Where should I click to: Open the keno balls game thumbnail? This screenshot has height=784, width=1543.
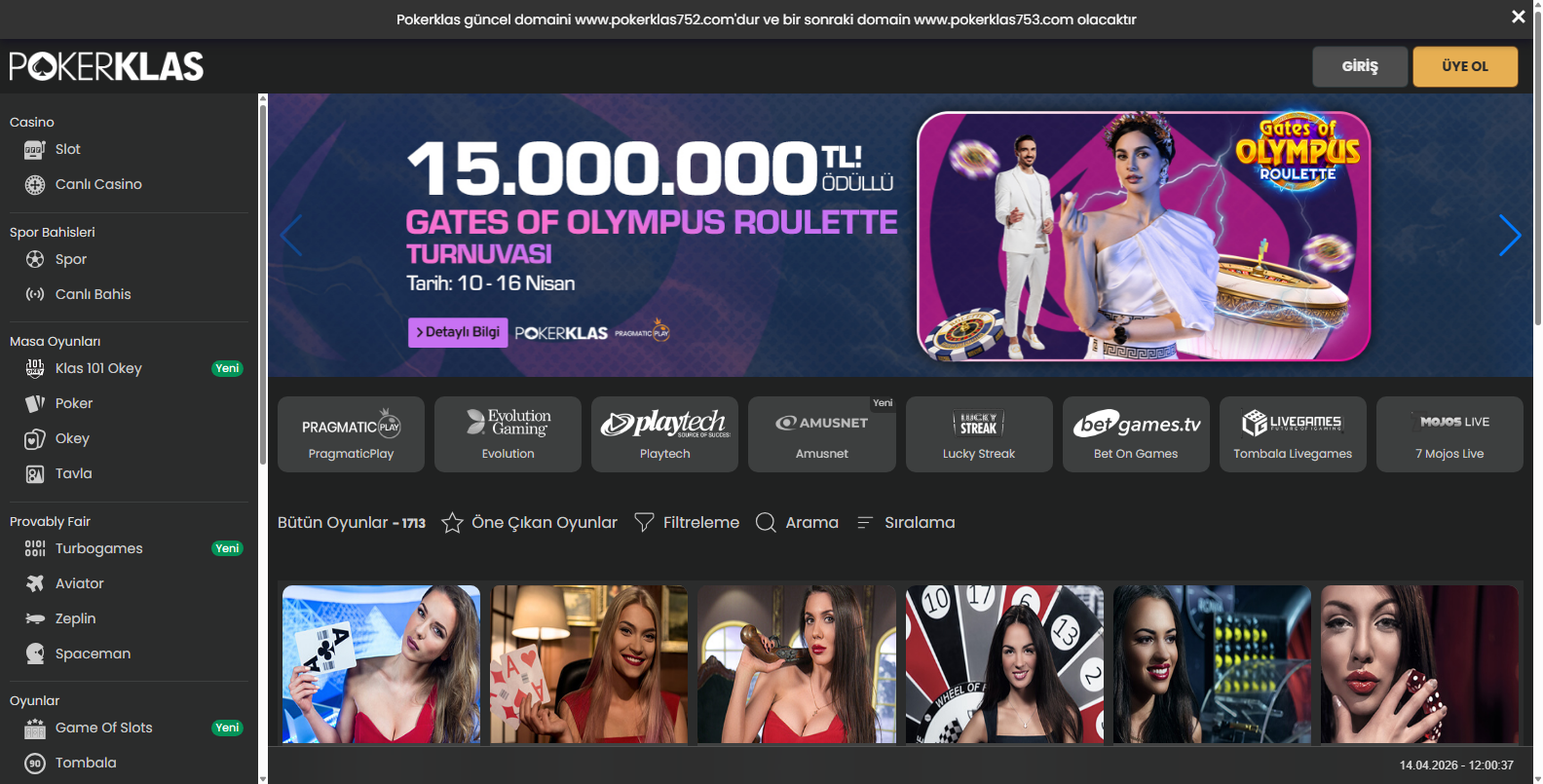point(1212,664)
